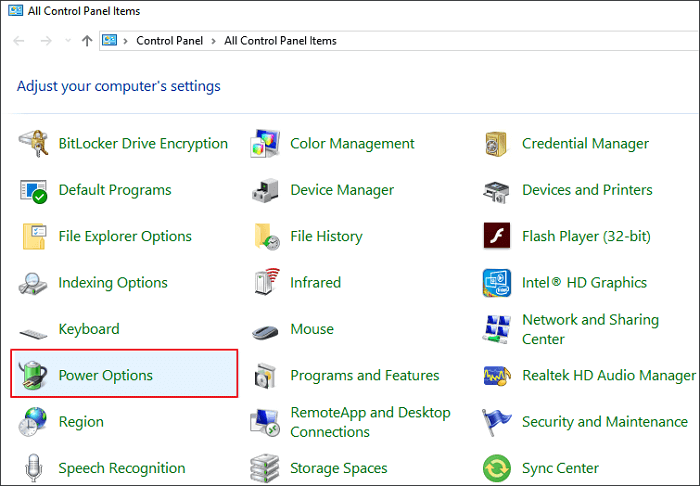700x486 pixels.
Task: Open the Power Options battery icon
Action: [34, 375]
